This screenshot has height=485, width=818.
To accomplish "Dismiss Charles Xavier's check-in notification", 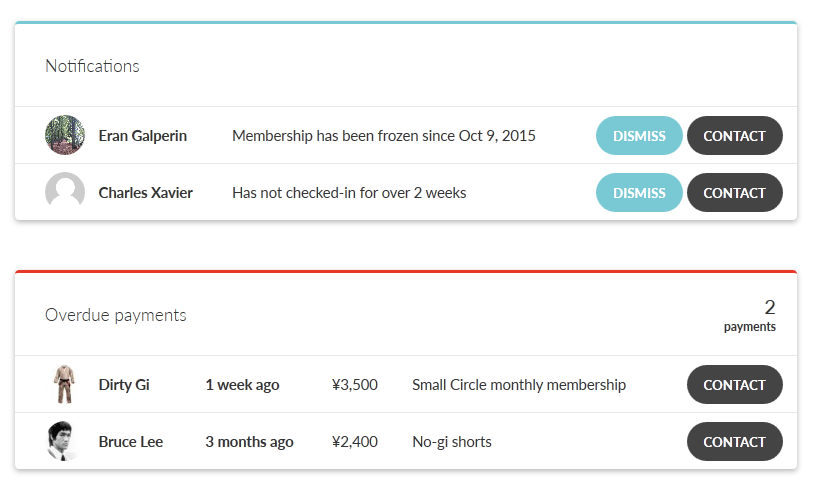I will click(x=639, y=192).
